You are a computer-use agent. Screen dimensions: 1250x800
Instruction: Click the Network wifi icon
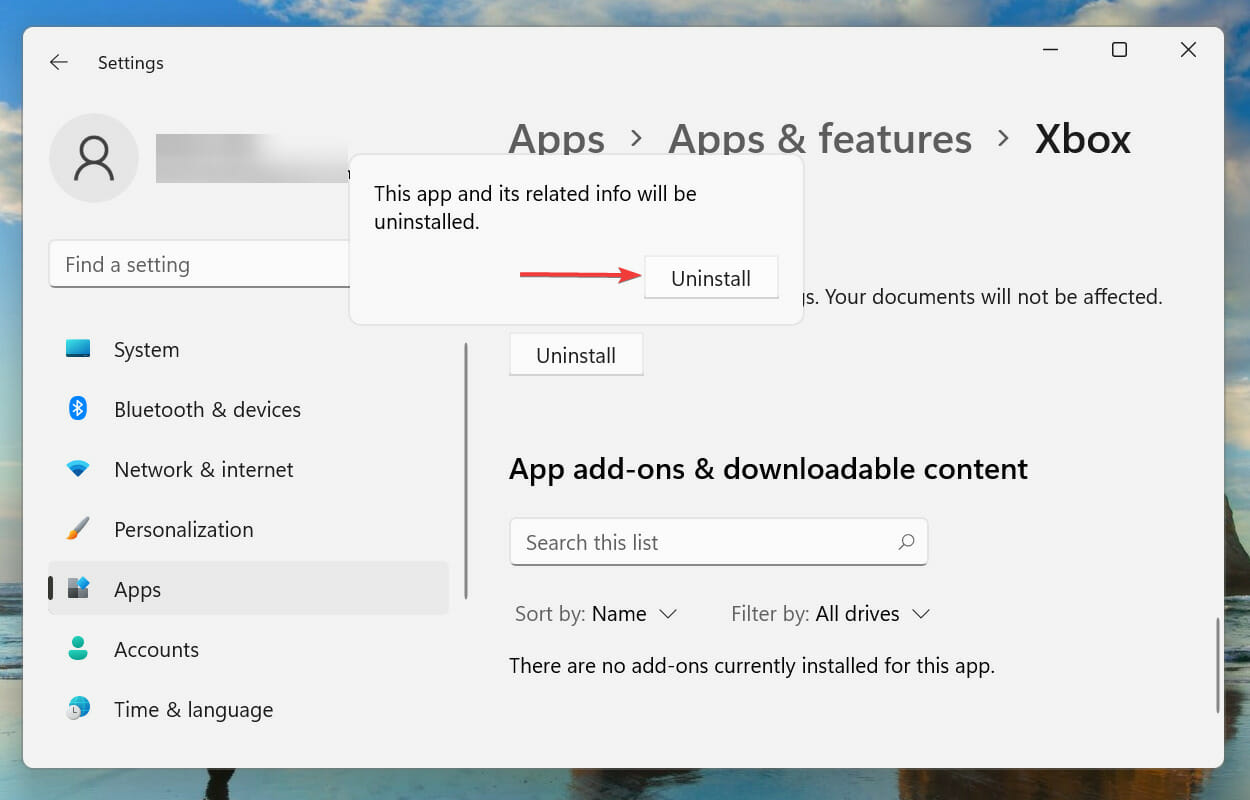coord(78,469)
